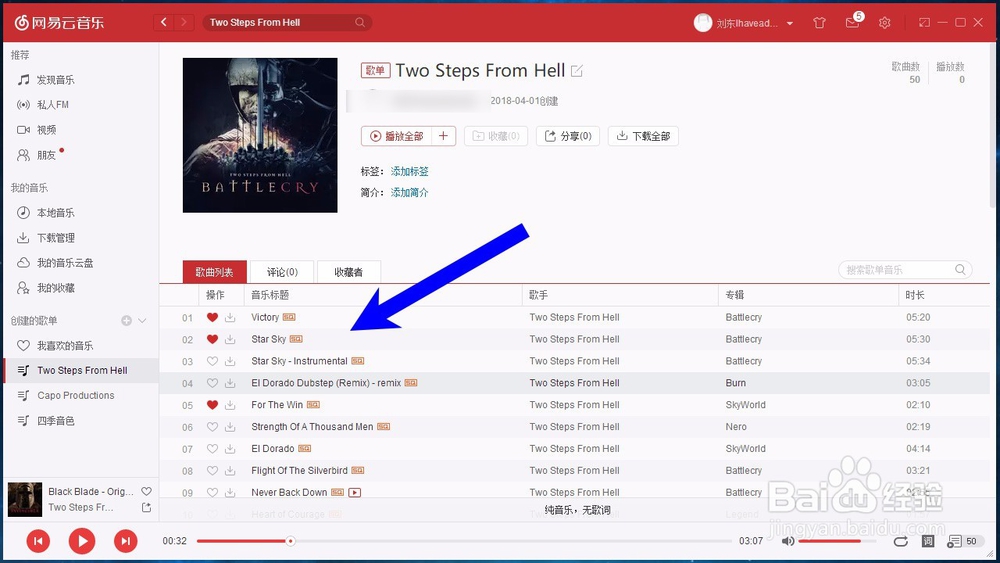Screen dimensions: 1000x563
Task: Unlike the song Victory heart
Action: point(212,318)
